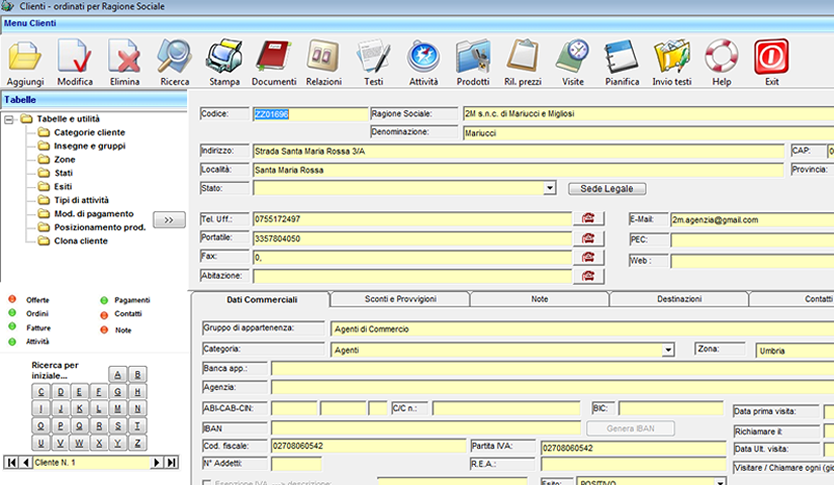Click the Sede Legale button
The image size is (834, 485).
[x=607, y=189]
